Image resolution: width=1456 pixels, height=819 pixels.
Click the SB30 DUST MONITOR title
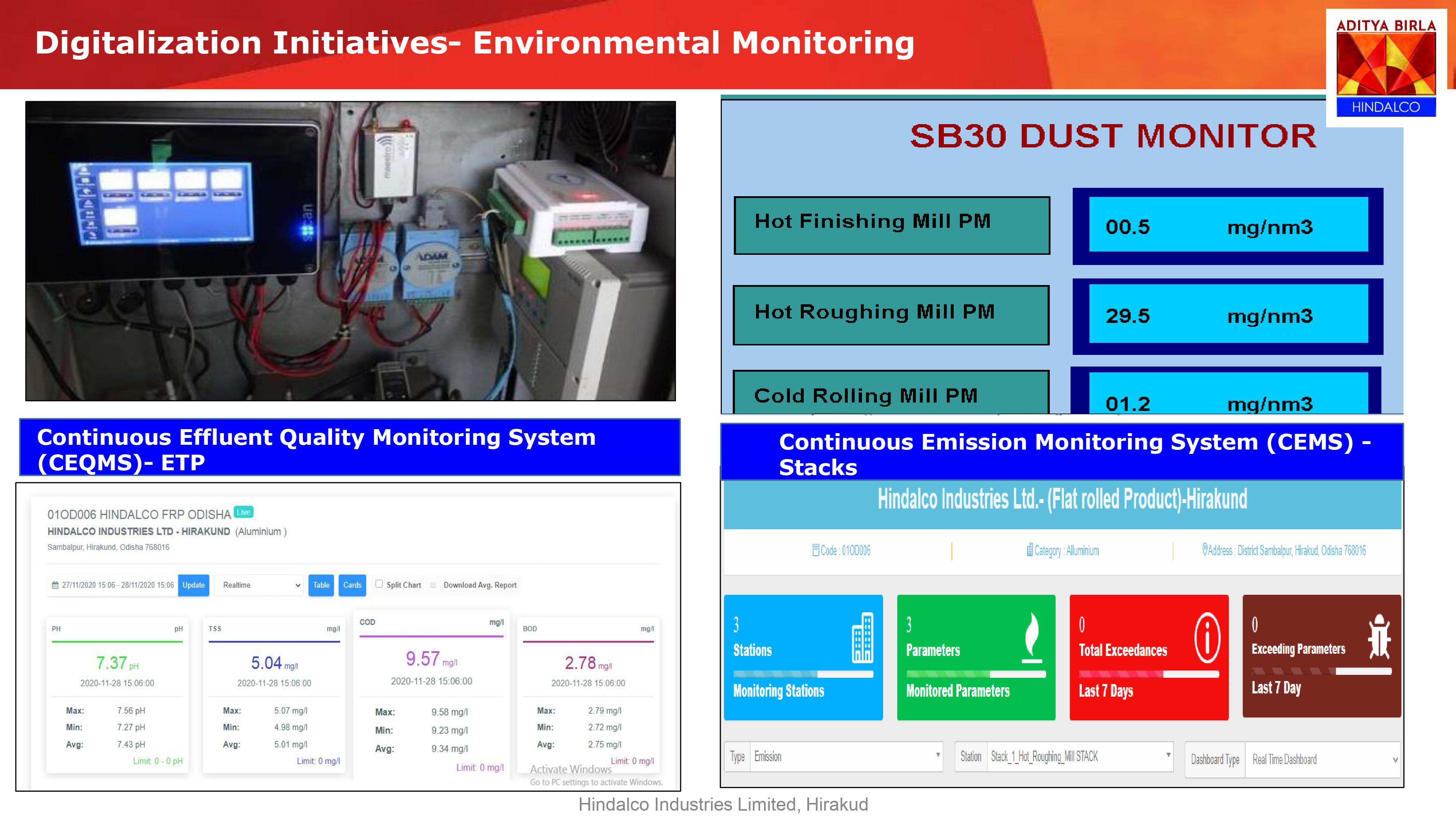[1113, 136]
